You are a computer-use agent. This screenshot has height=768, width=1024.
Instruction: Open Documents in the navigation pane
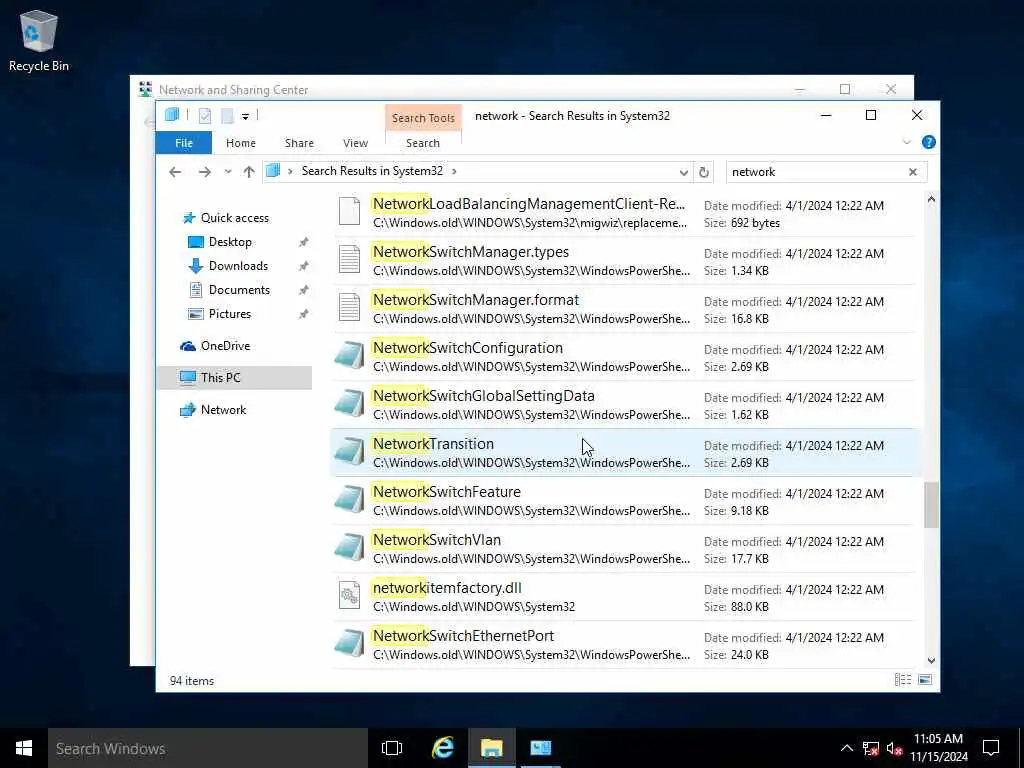[239, 290]
